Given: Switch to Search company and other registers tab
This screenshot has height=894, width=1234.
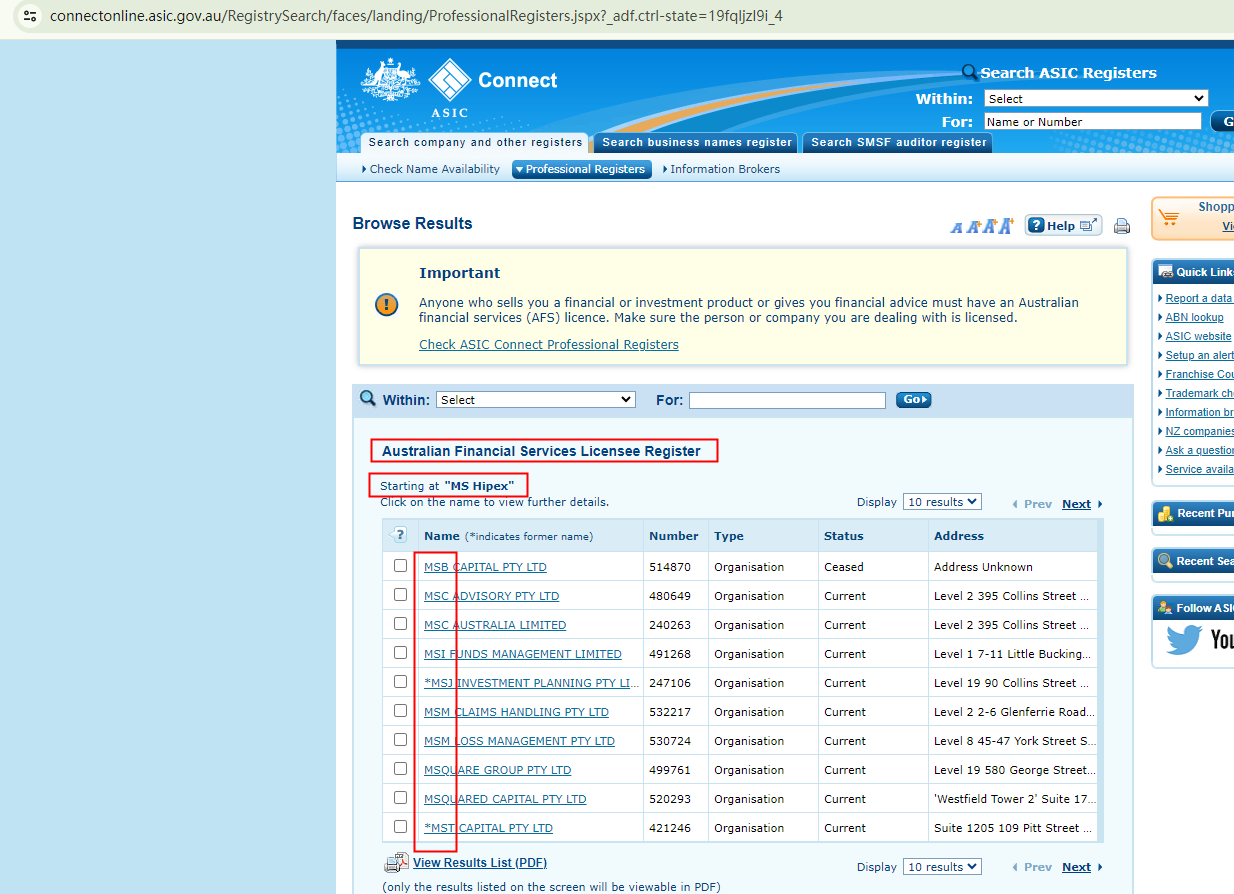Looking at the screenshot, I should [x=475, y=142].
